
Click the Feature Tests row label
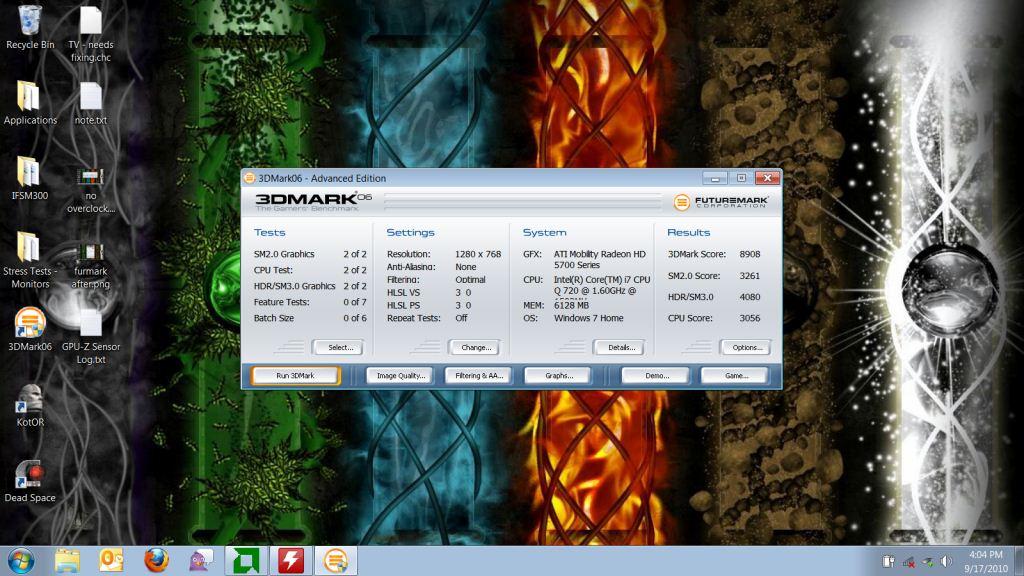pos(281,302)
